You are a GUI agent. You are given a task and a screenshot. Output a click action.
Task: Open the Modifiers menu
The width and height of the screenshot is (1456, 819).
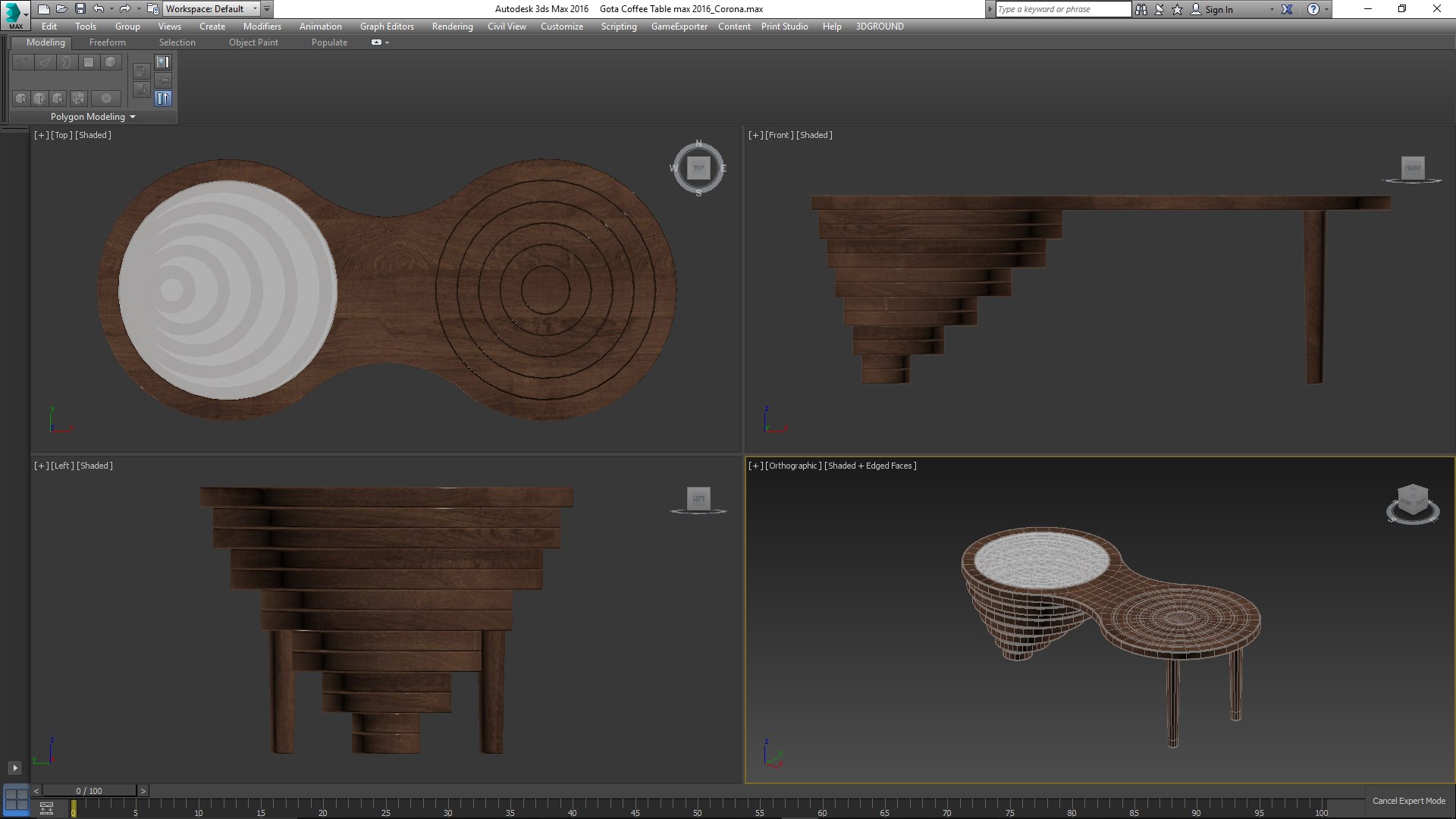(x=262, y=27)
